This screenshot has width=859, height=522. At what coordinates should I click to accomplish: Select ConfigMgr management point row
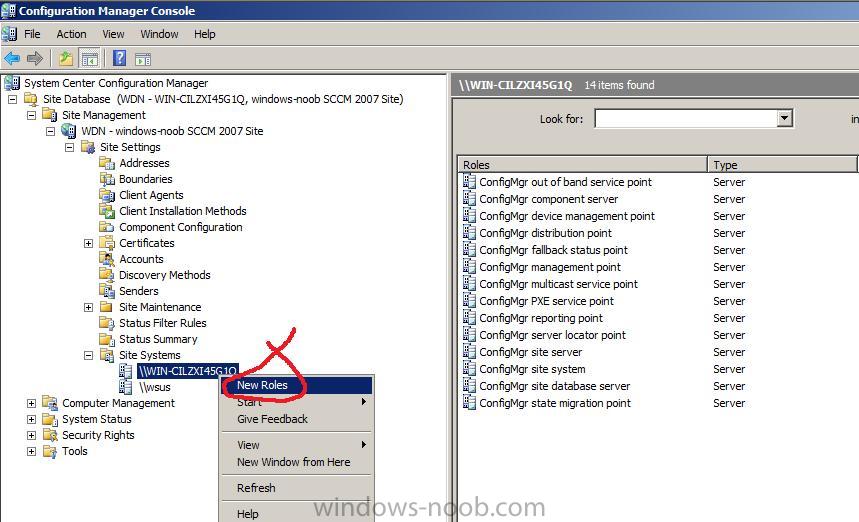550,267
